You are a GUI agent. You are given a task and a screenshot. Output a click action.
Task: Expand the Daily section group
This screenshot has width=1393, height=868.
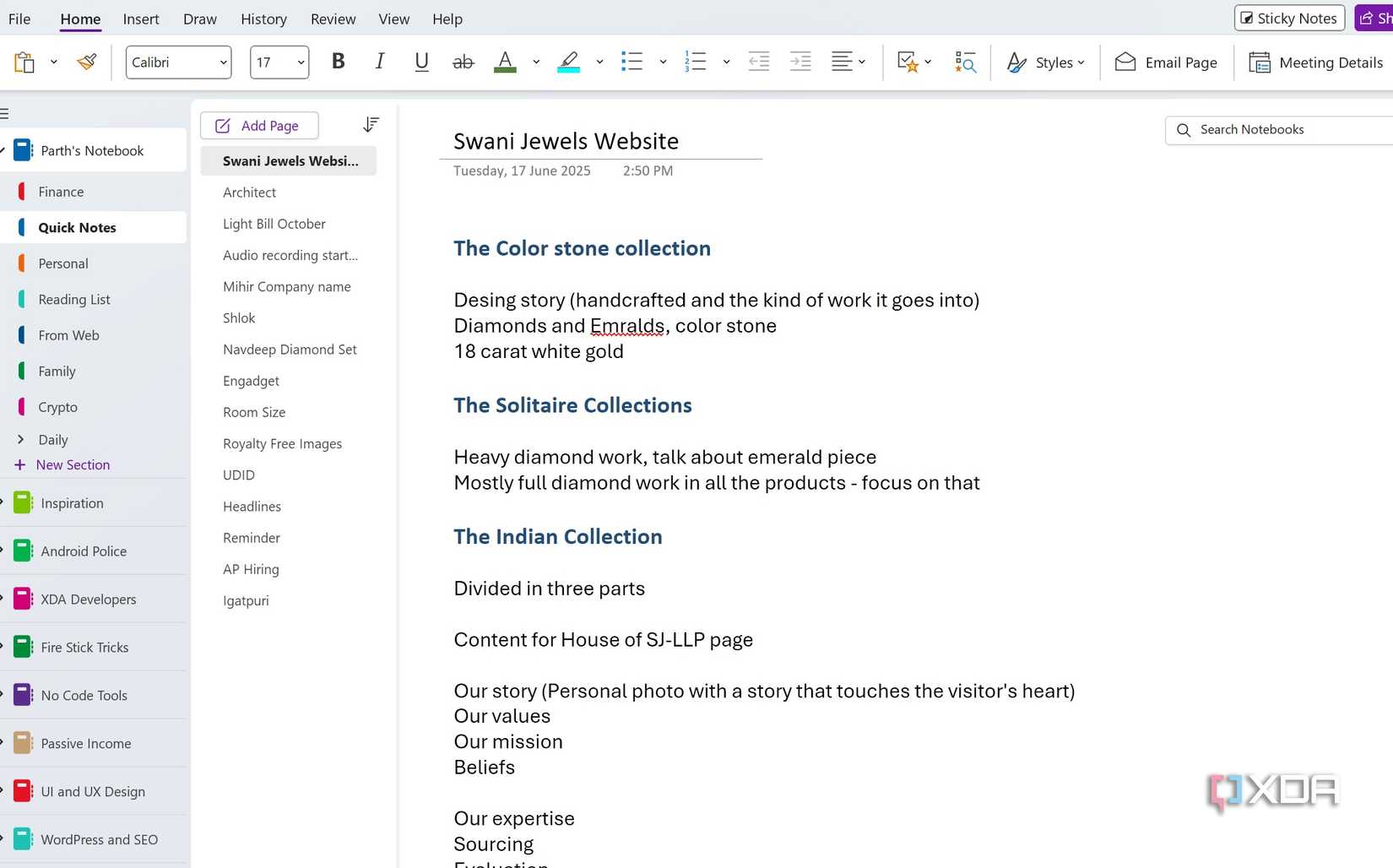point(22,439)
